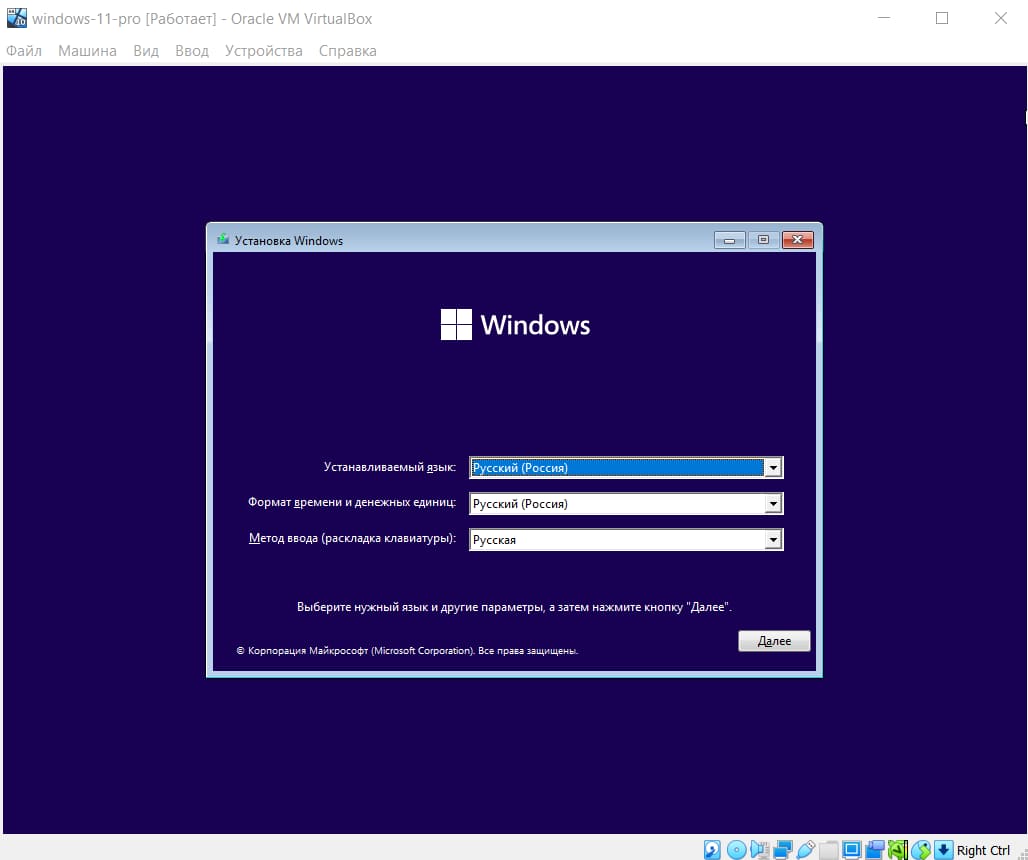Click the mouse integration indicator icon
Viewport: 1028px width, 860px height.
click(x=920, y=850)
